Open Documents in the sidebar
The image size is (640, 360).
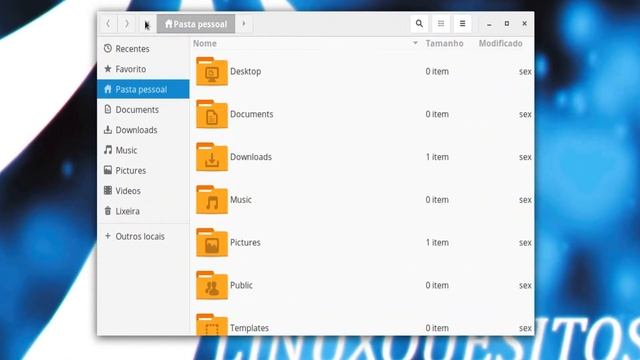[143, 109]
